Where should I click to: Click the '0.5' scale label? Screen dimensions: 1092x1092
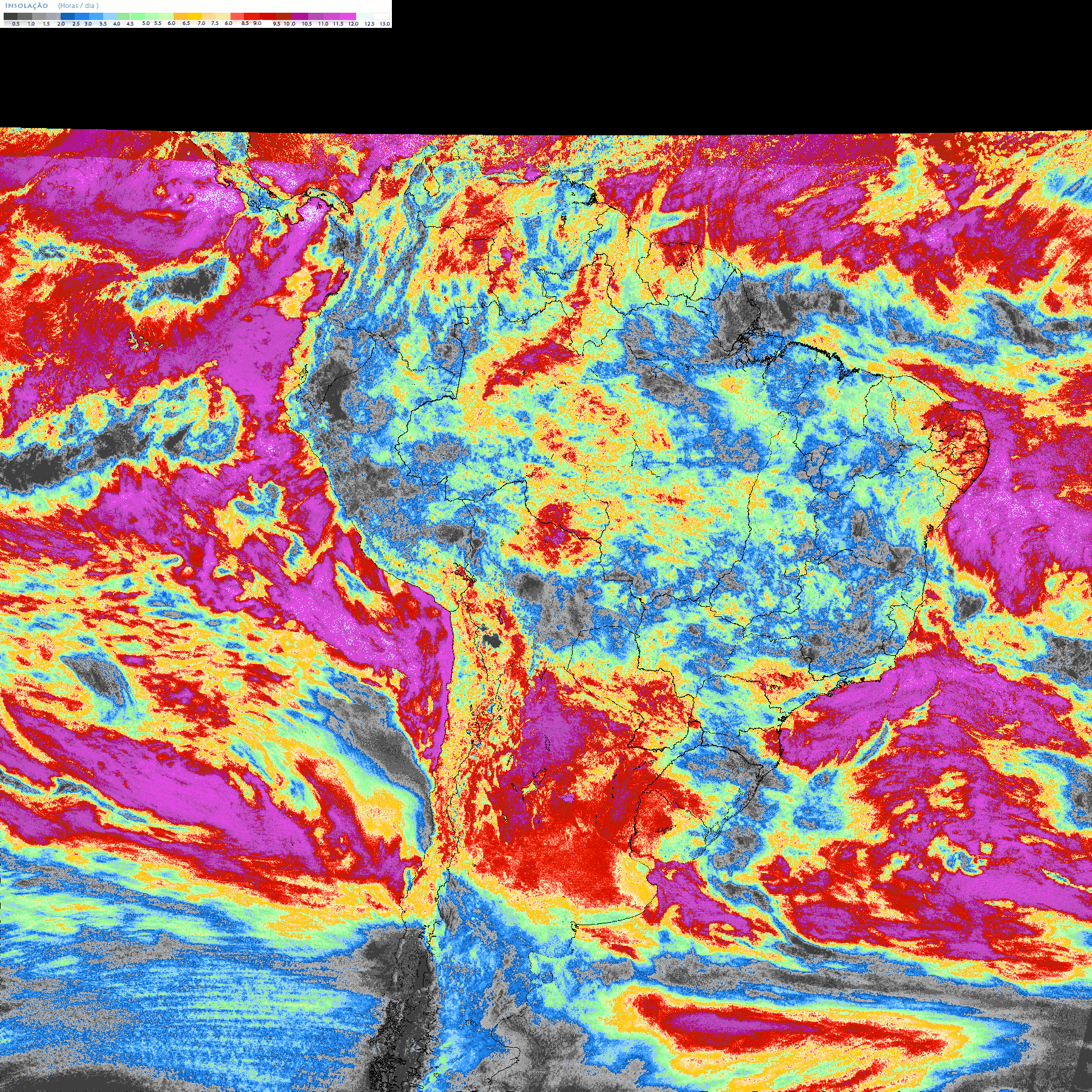pos(16,24)
